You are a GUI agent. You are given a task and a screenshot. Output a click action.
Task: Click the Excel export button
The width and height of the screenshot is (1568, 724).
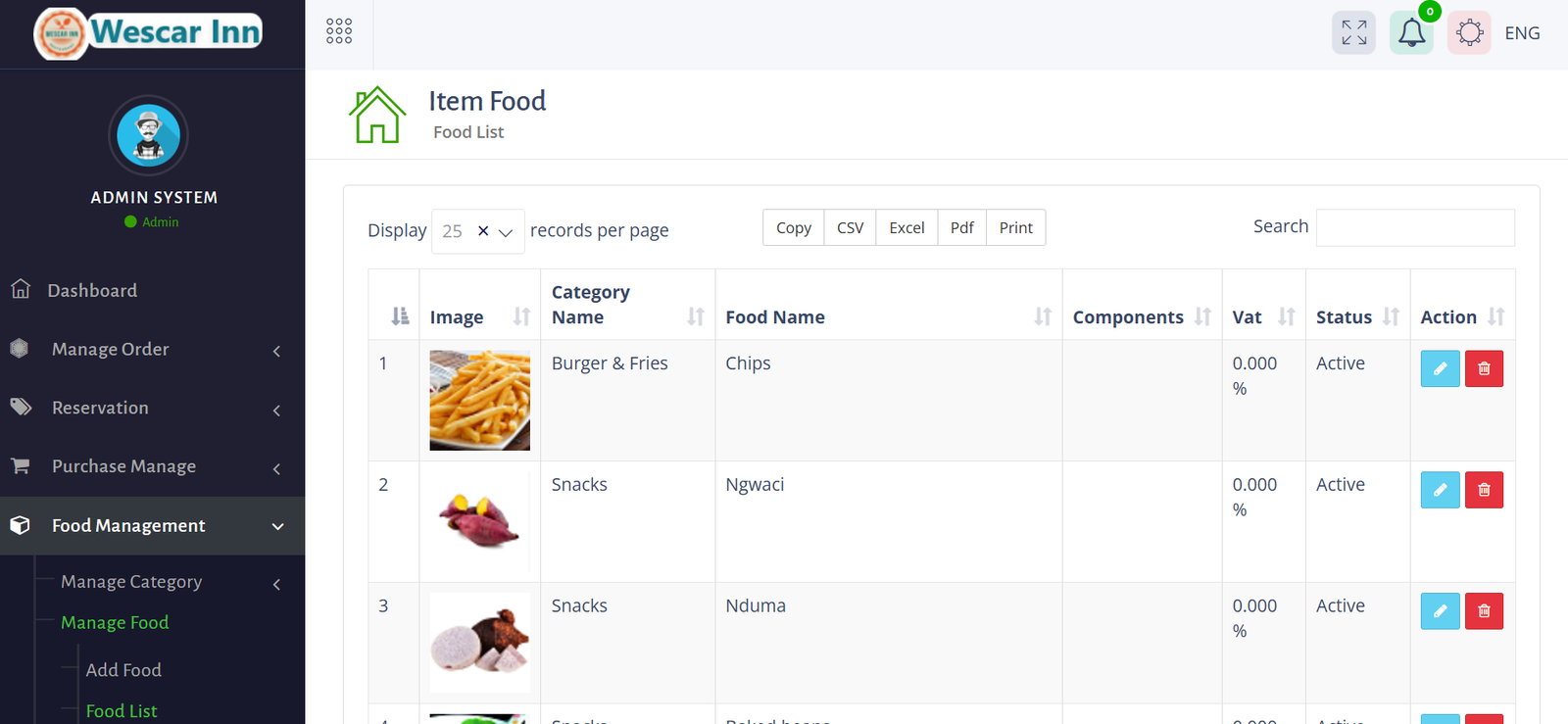pos(906,228)
